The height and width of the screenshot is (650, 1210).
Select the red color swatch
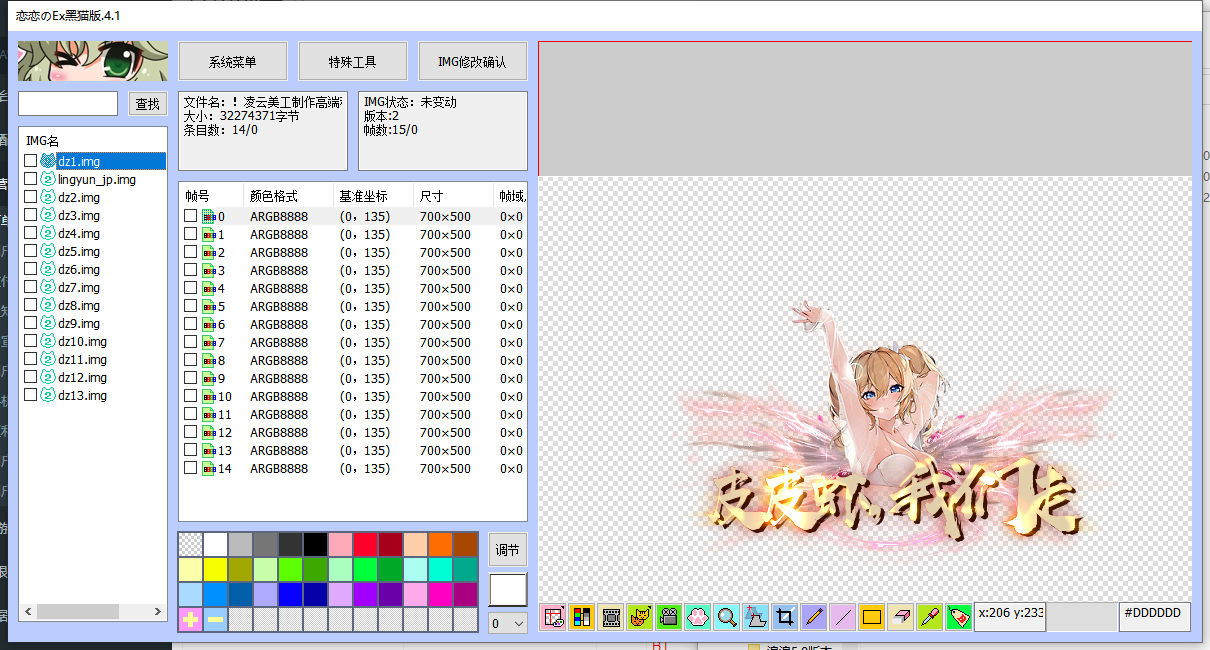point(365,543)
